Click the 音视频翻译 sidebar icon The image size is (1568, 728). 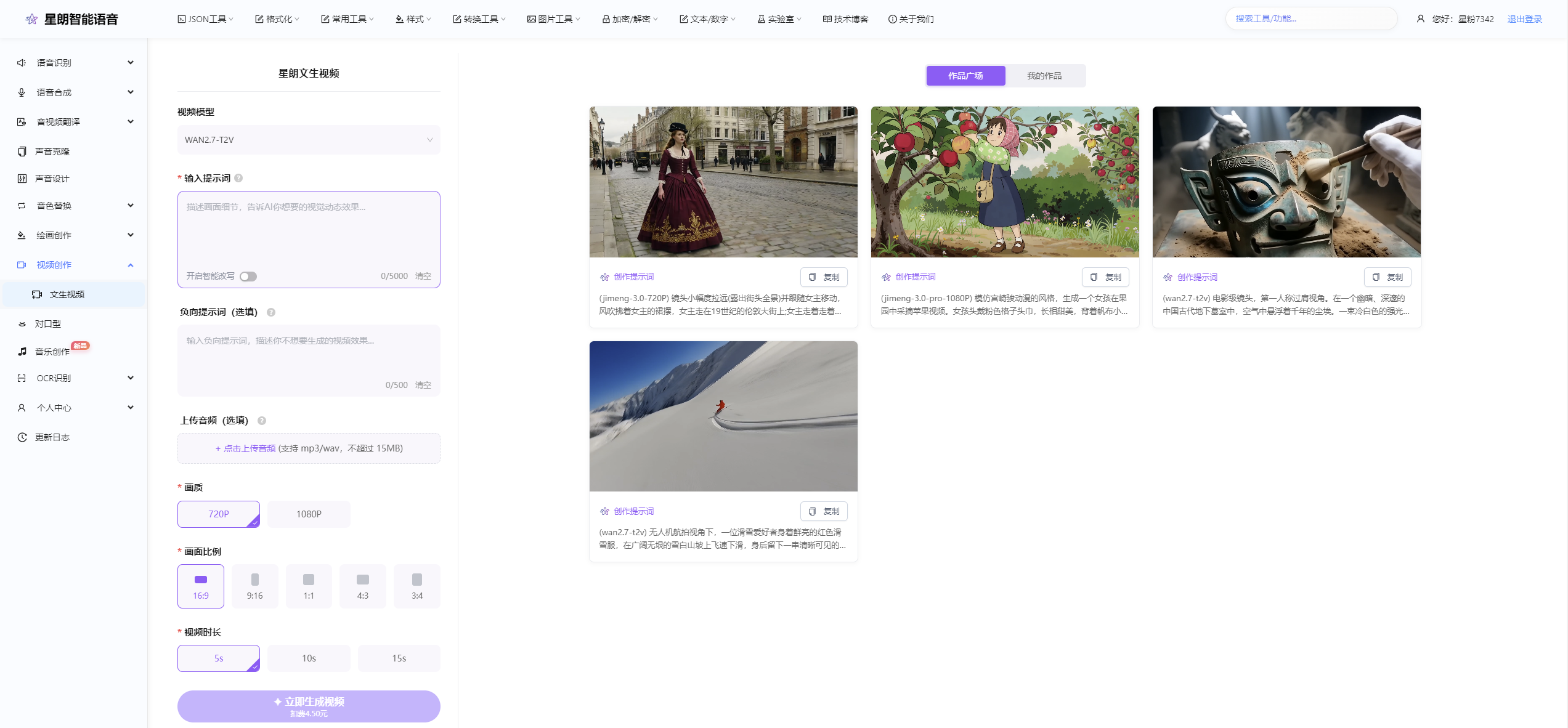click(x=22, y=122)
